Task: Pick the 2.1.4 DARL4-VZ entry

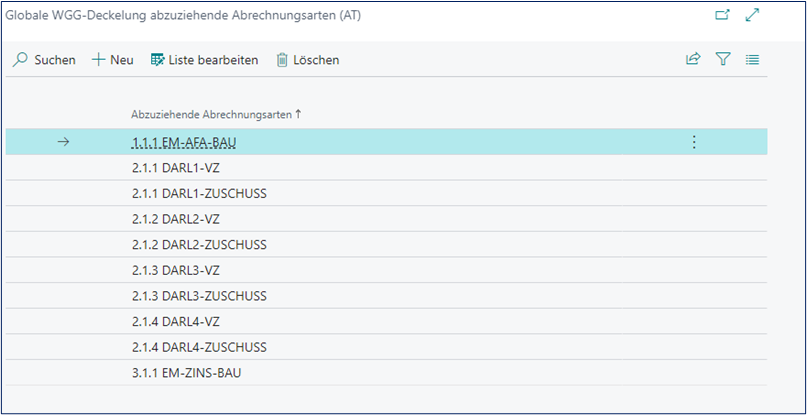Action: pos(174,322)
